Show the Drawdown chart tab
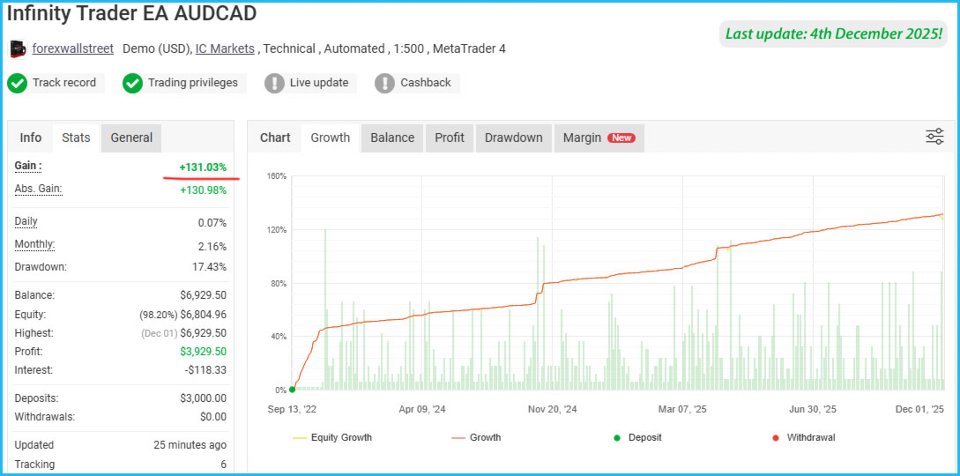 513,138
